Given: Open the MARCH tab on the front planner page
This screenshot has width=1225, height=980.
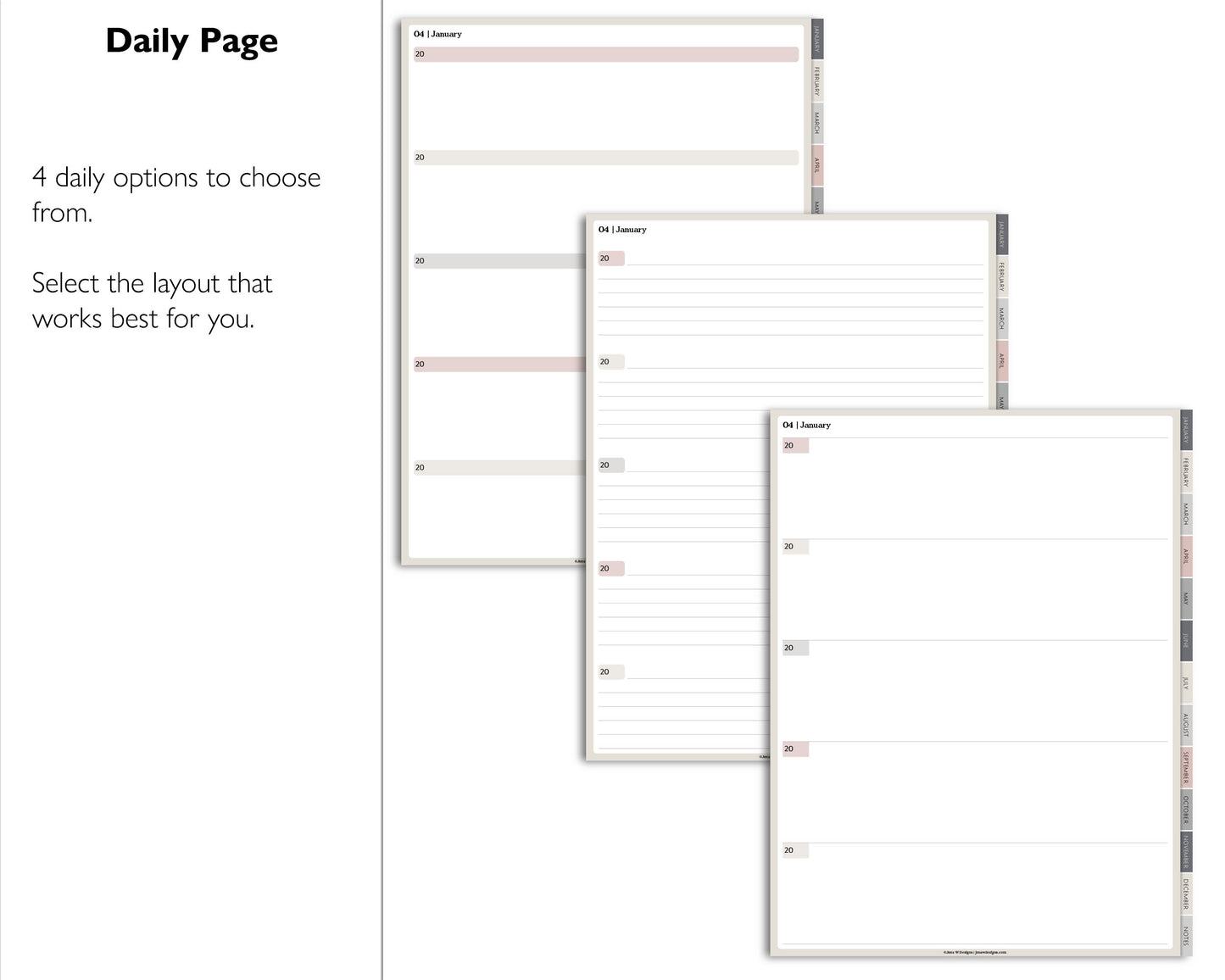Looking at the screenshot, I should tap(1186, 515).
